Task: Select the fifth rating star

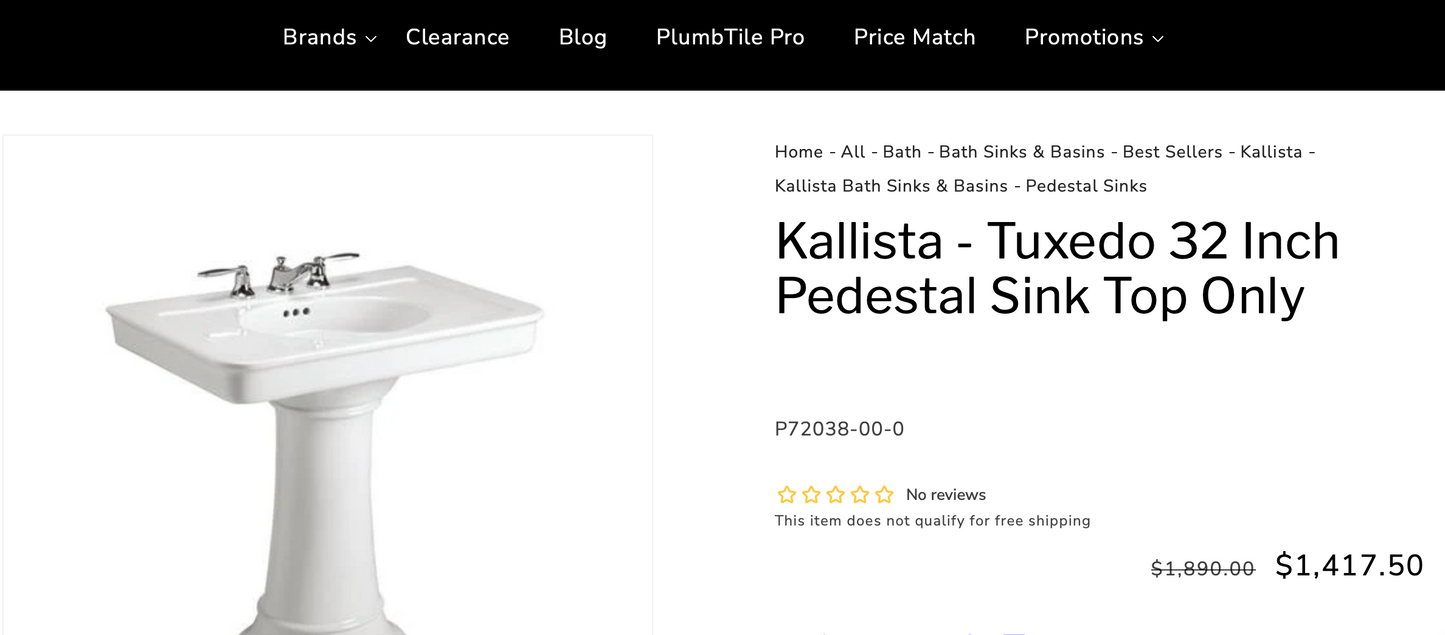Action: pyautogui.click(x=884, y=494)
